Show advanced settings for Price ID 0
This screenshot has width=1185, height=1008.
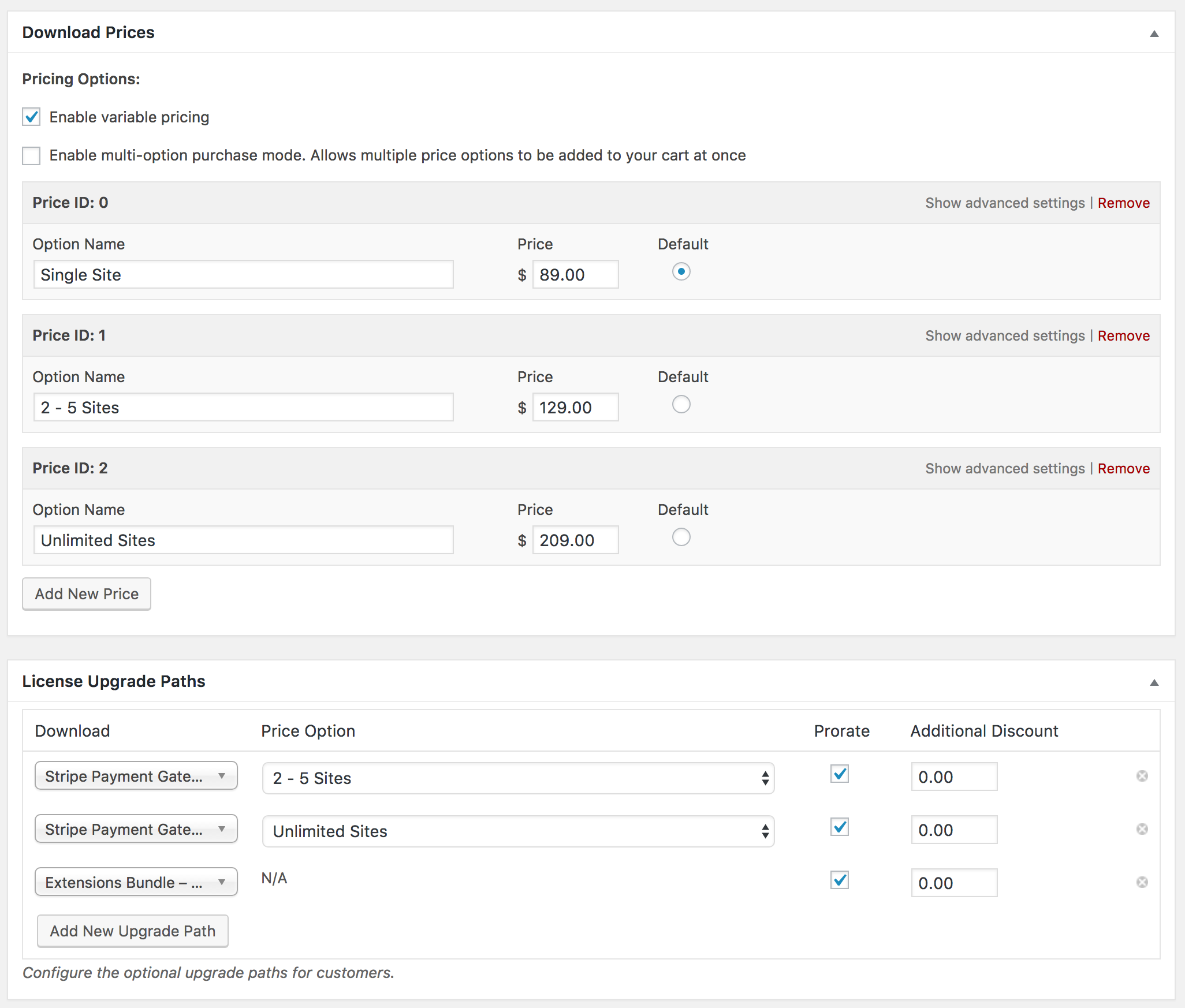(1005, 203)
